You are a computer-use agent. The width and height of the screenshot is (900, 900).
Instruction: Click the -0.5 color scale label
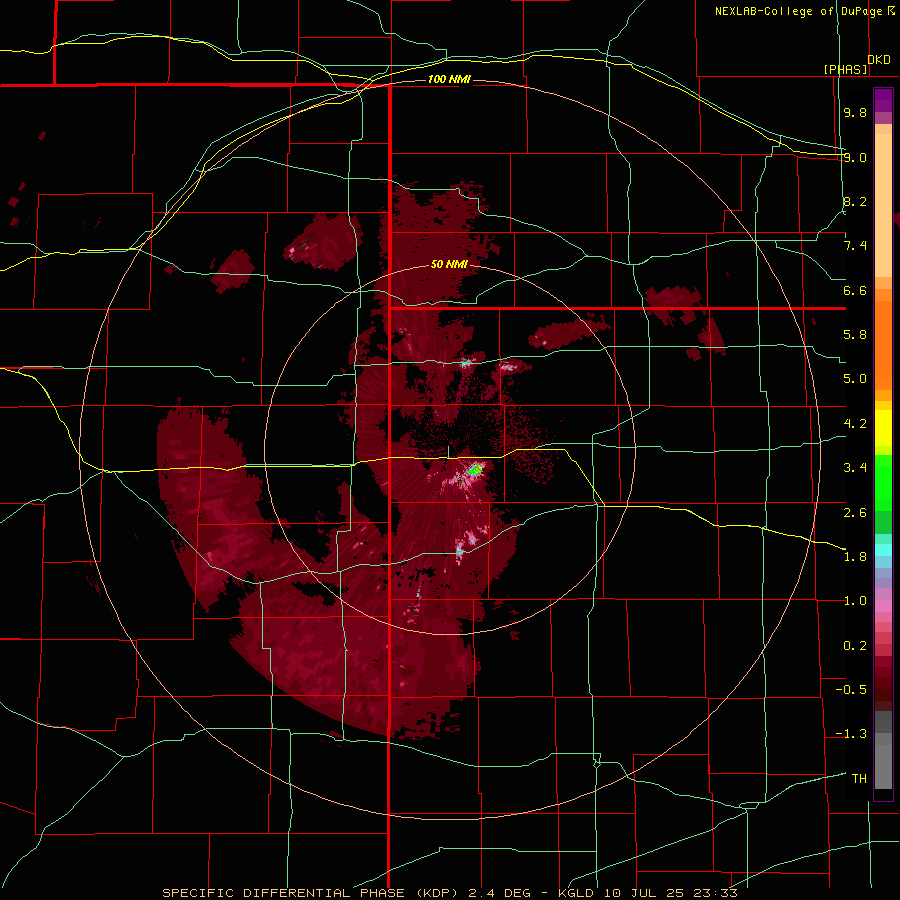pos(851,690)
